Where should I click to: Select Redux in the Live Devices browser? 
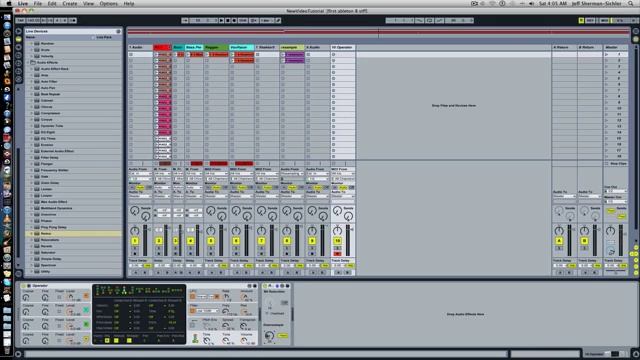(73, 233)
